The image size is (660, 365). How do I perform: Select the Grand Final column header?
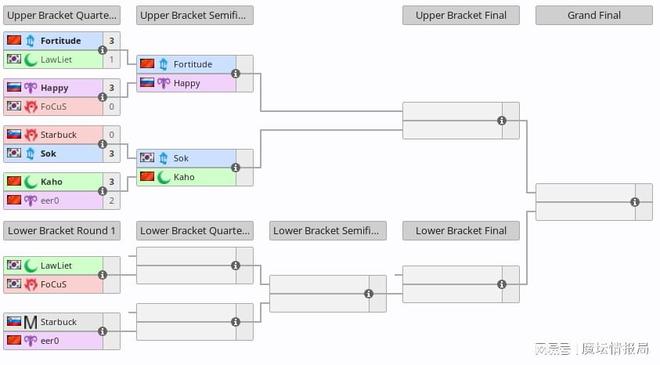594,15
